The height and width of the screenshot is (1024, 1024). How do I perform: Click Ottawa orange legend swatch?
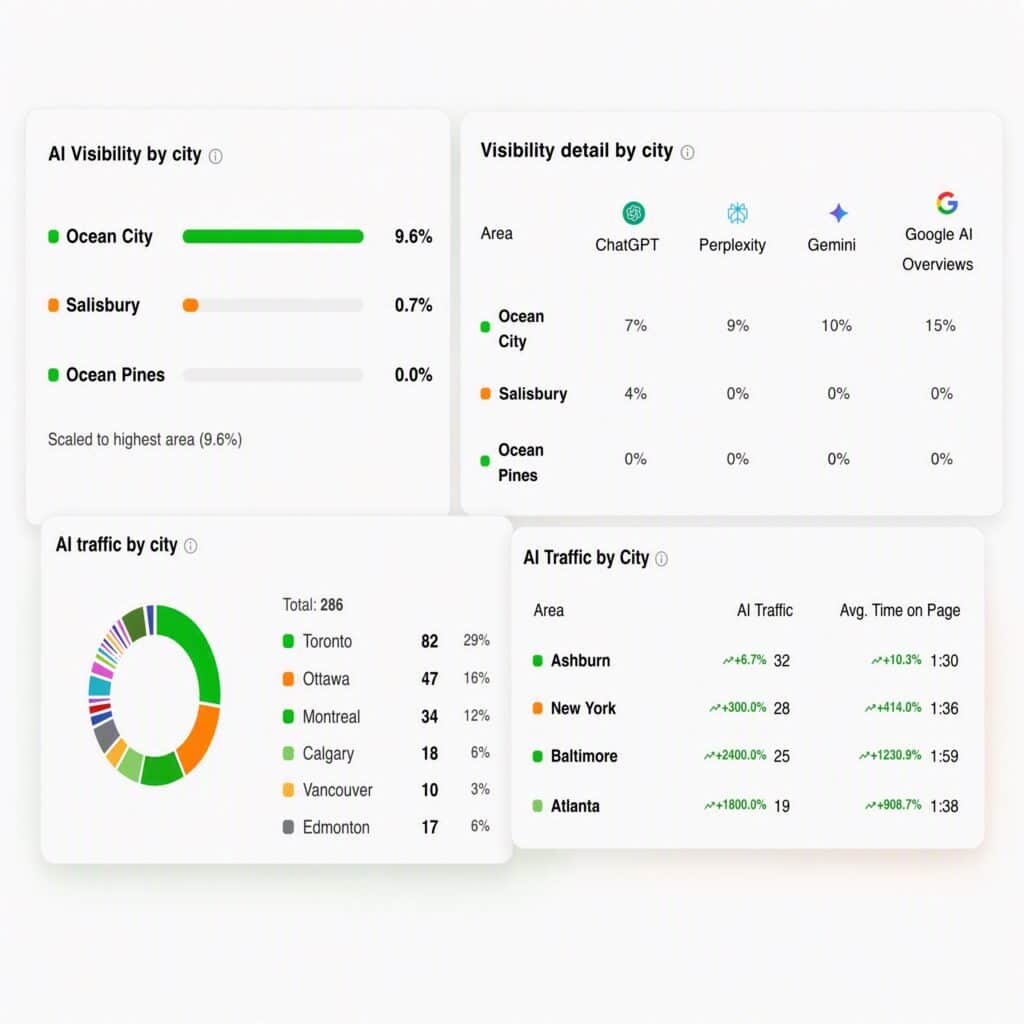click(288, 679)
